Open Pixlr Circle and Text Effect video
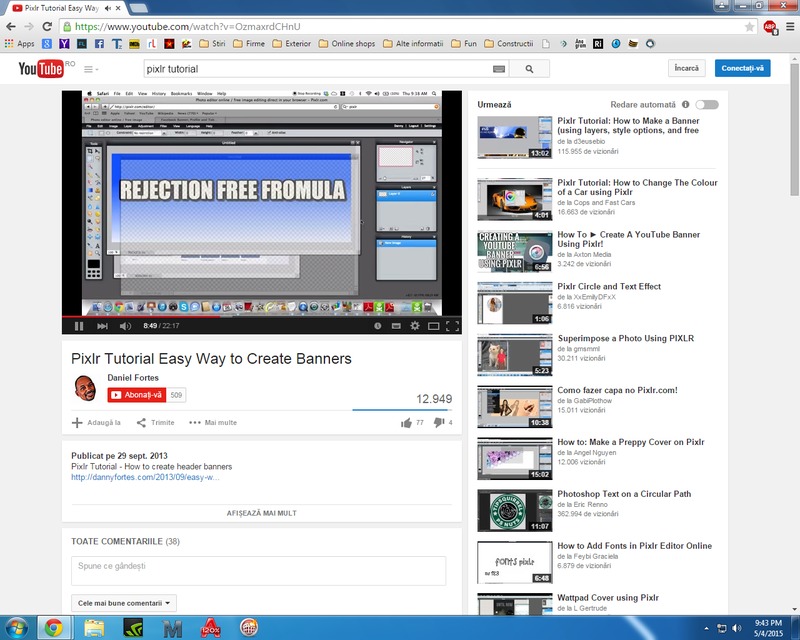Viewport: 800px width, 640px height. point(609,286)
